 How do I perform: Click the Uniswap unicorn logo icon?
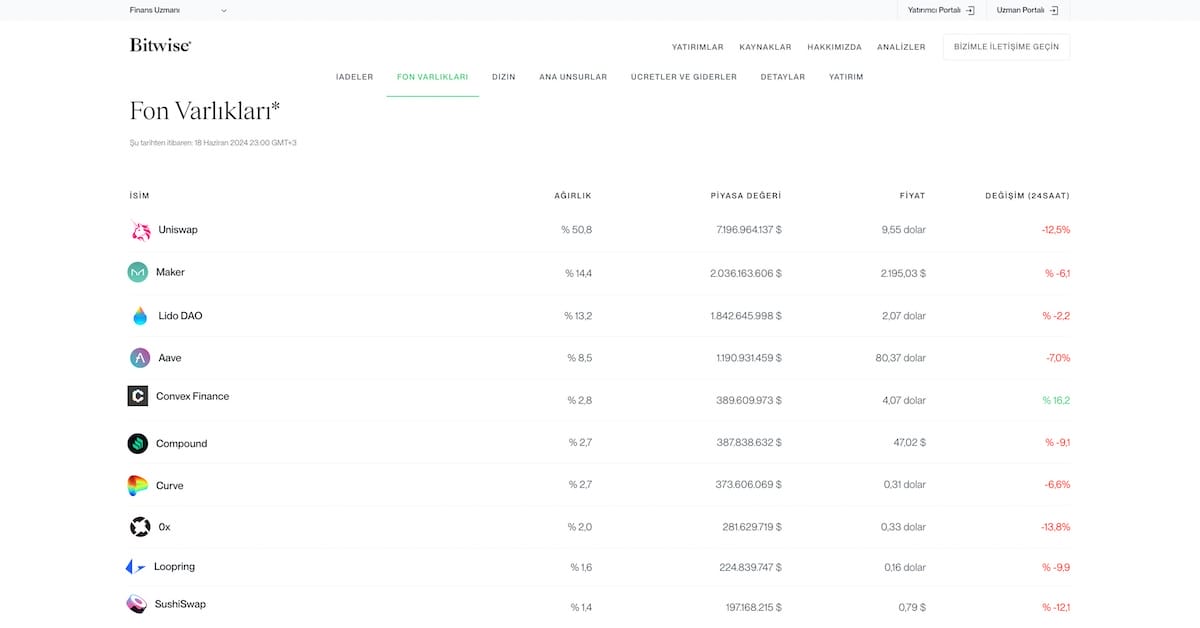(x=140, y=230)
